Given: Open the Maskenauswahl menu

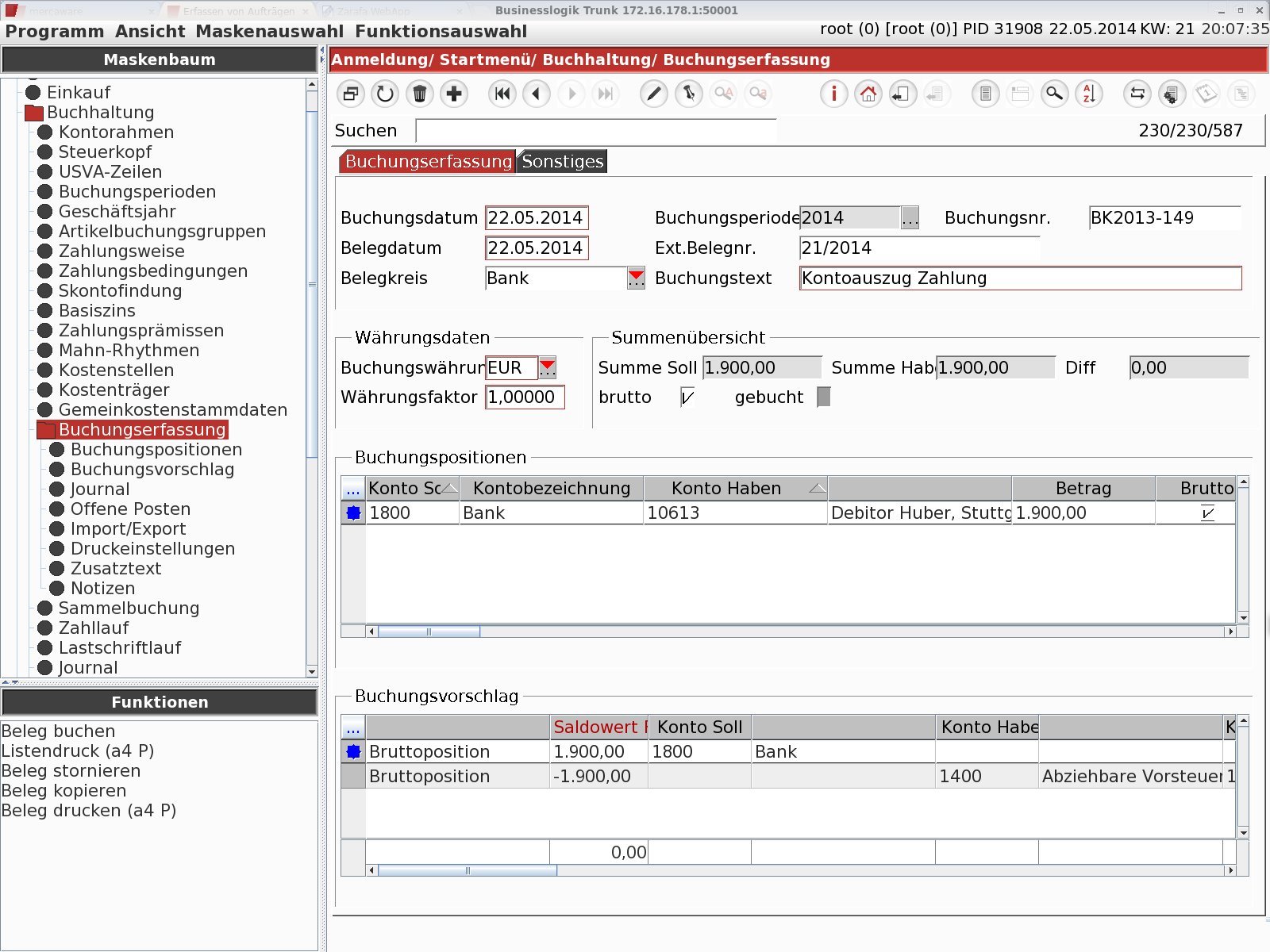Looking at the screenshot, I should (x=270, y=32).
